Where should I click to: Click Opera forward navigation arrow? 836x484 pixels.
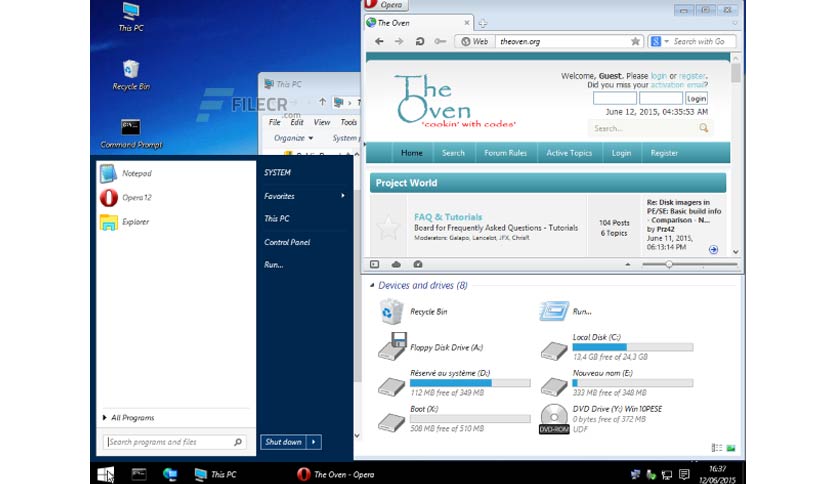click(x=399, y=41)
